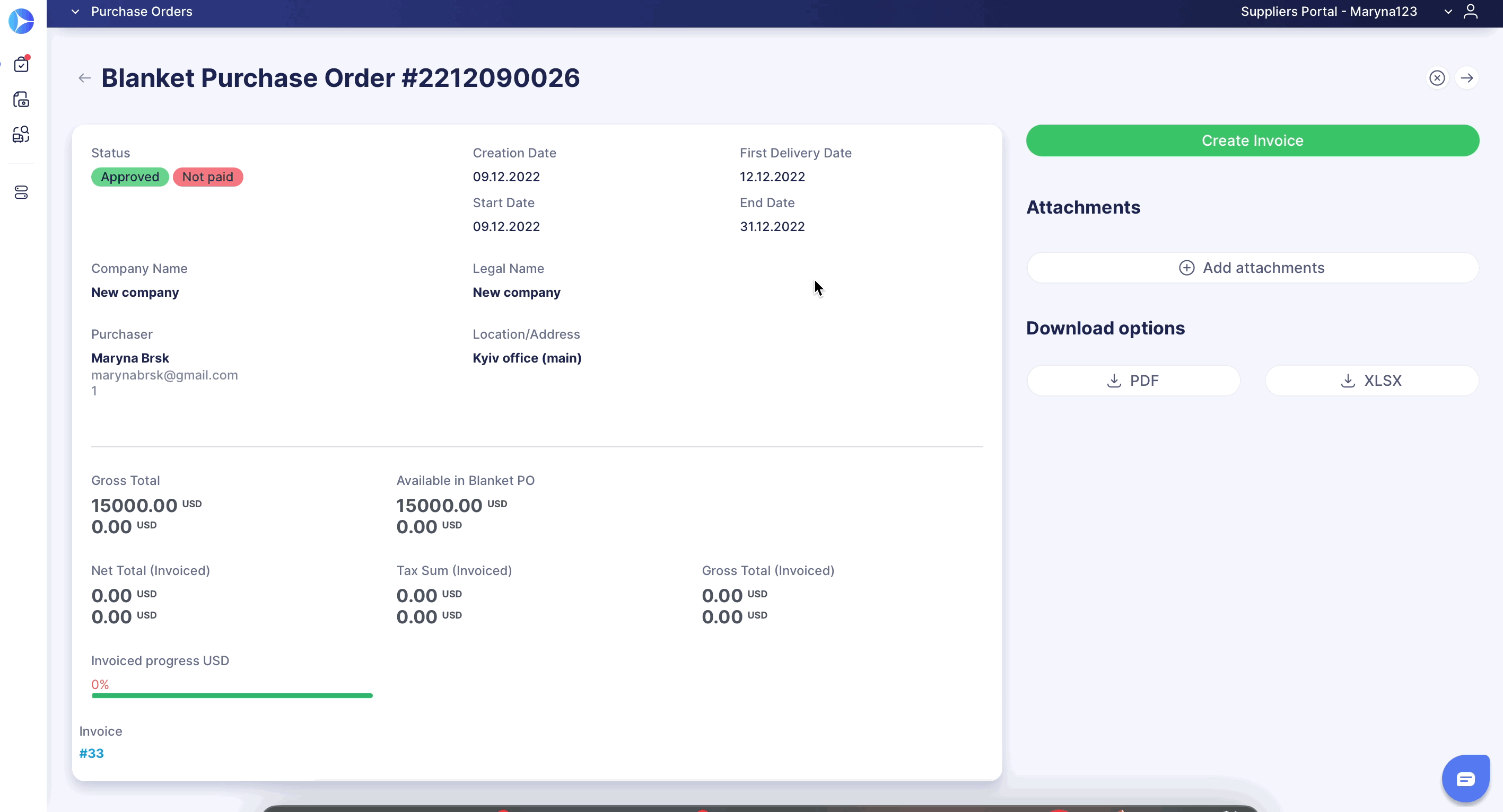Go to next order with right arrow
The image size is (1503, 812).
pos(1467,78)
